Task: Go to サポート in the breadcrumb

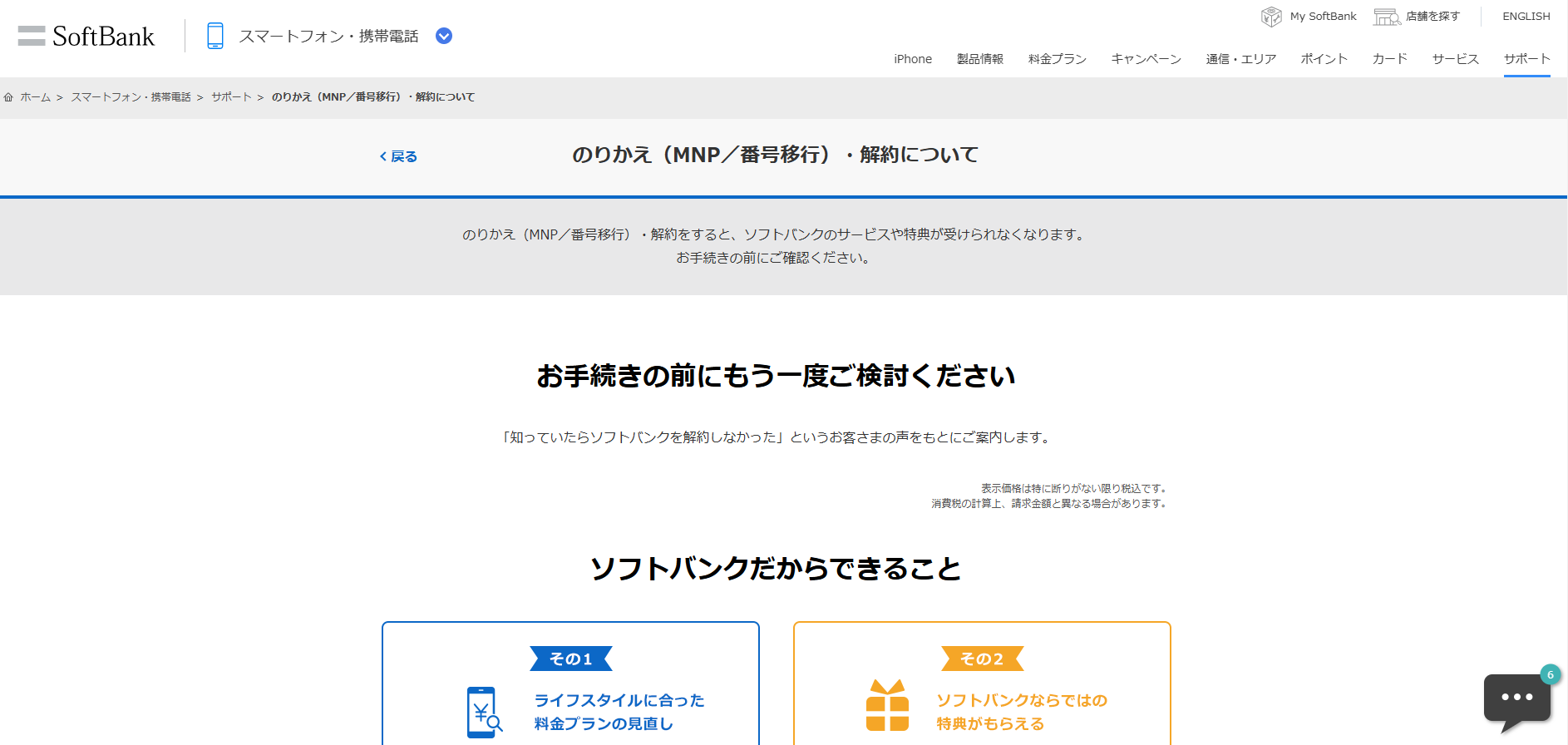Action: [231, 97]
